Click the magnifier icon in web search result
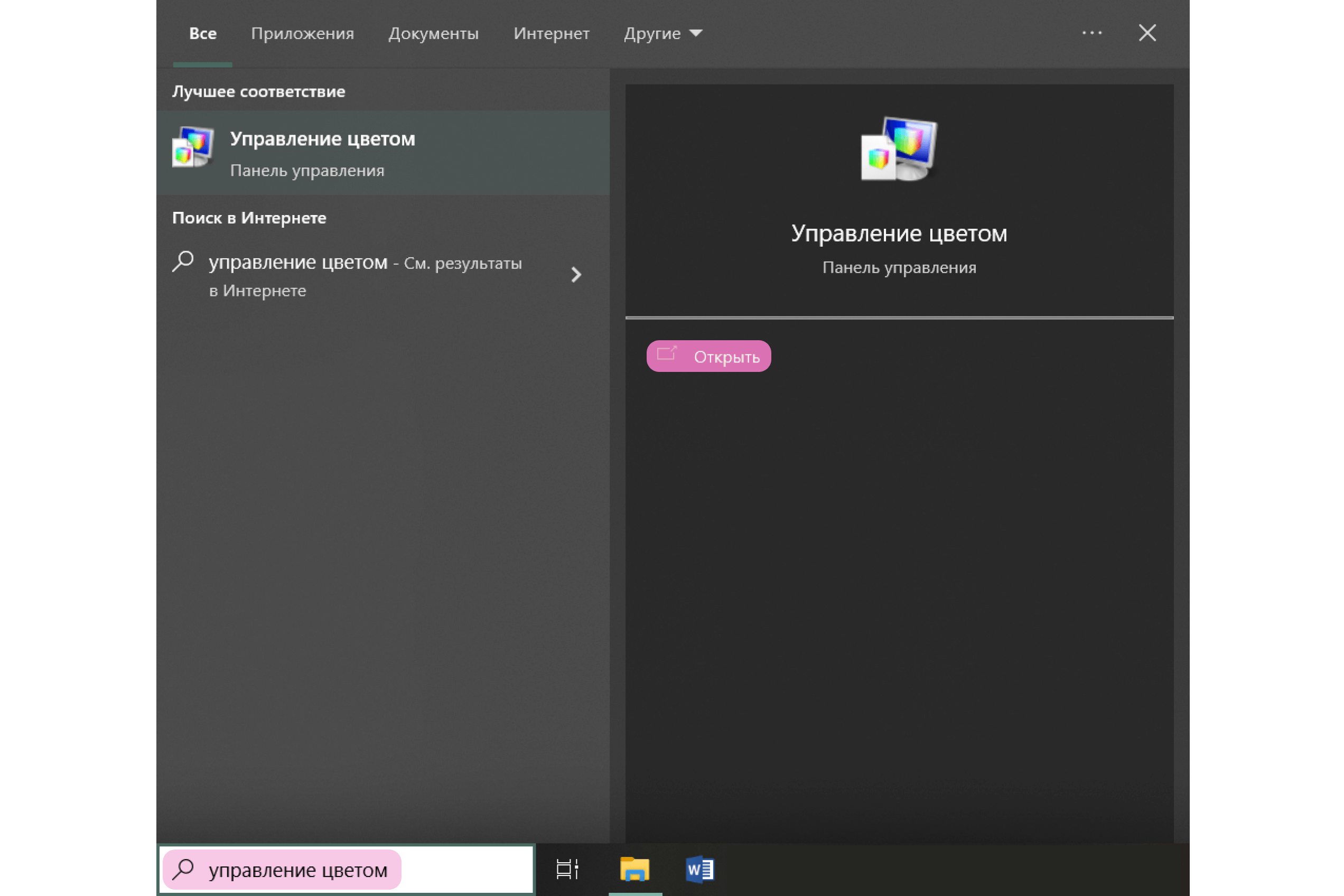 [183, 262]
